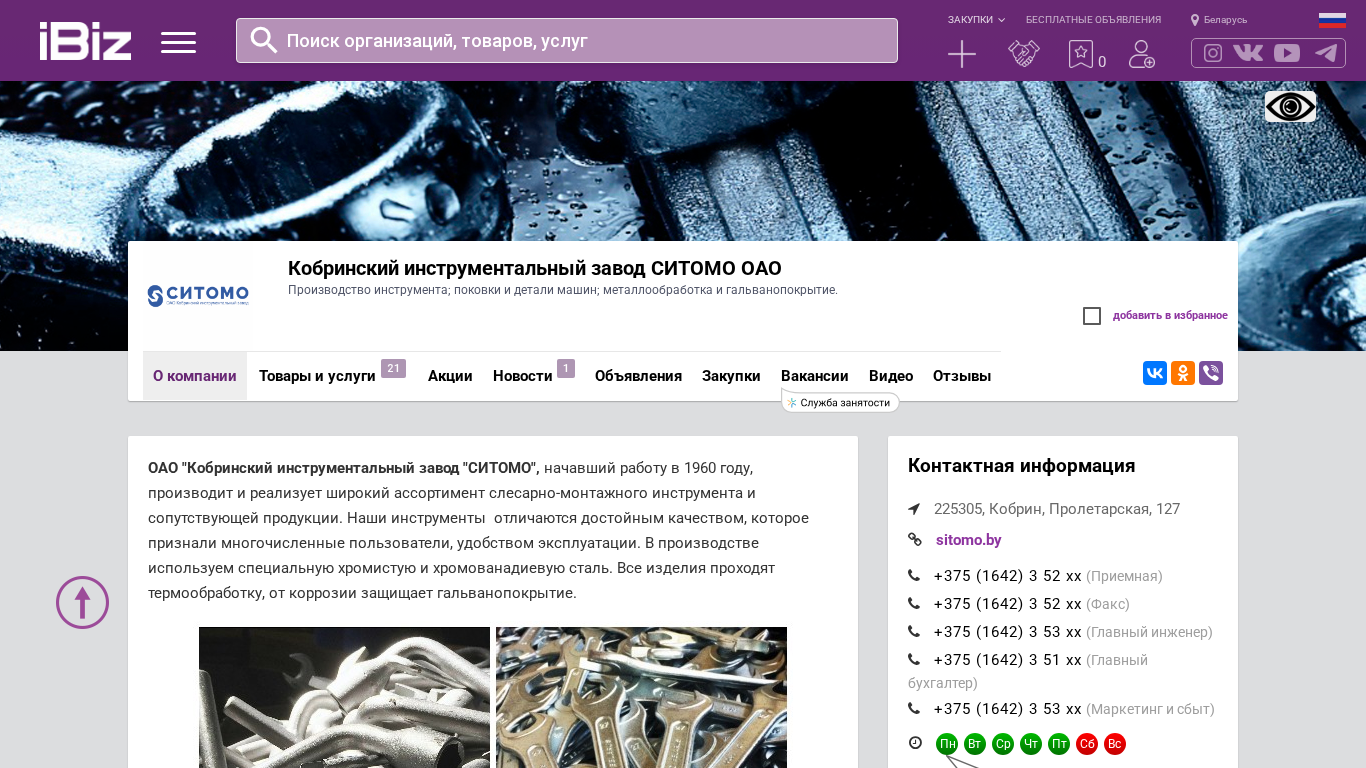Open the sitomo.by website link
Image resolution: width=1366 pixels, height=768 pixels.
tap(968, 540)
